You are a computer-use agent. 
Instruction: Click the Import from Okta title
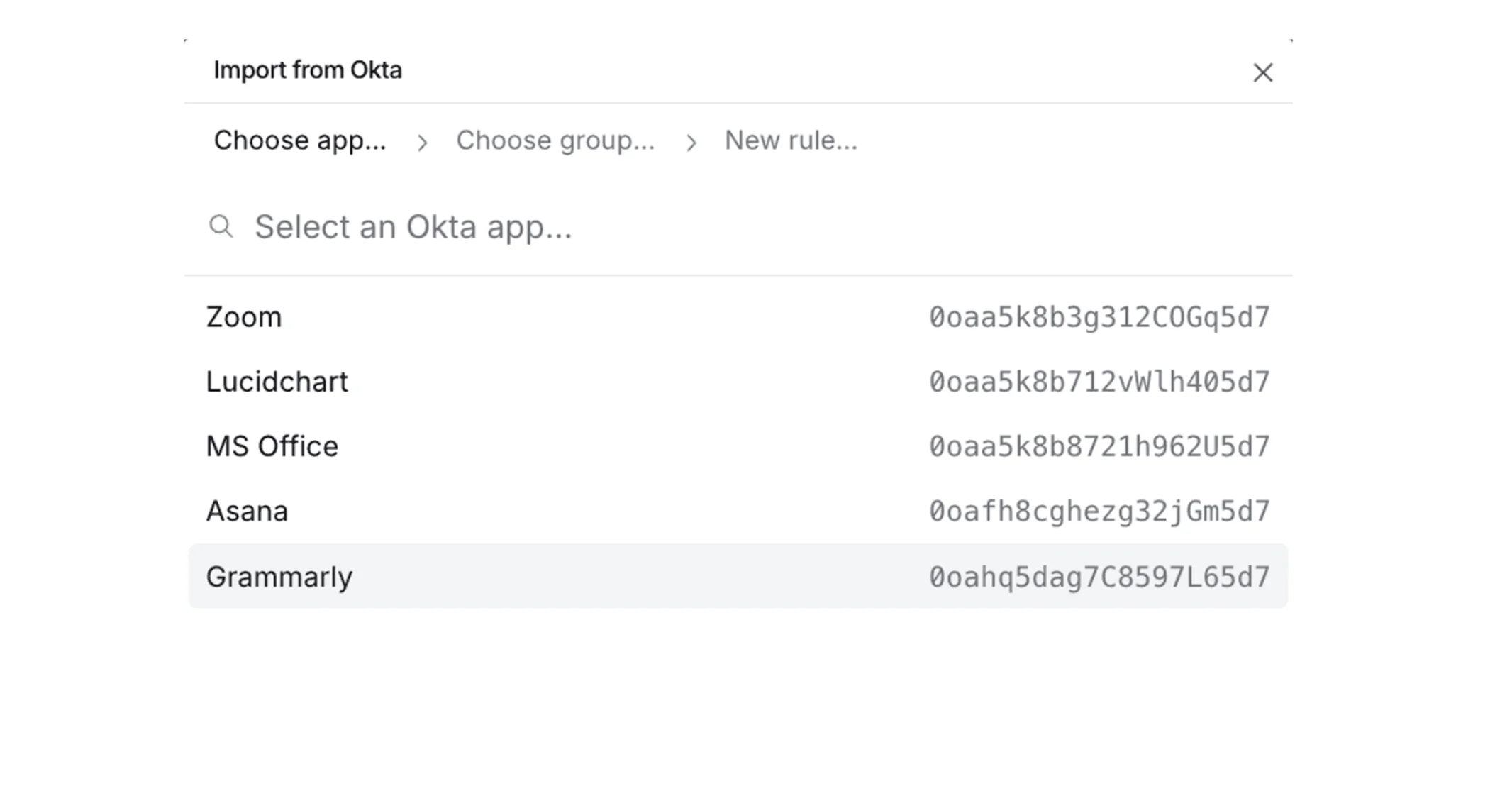click(x=308, y=70)
